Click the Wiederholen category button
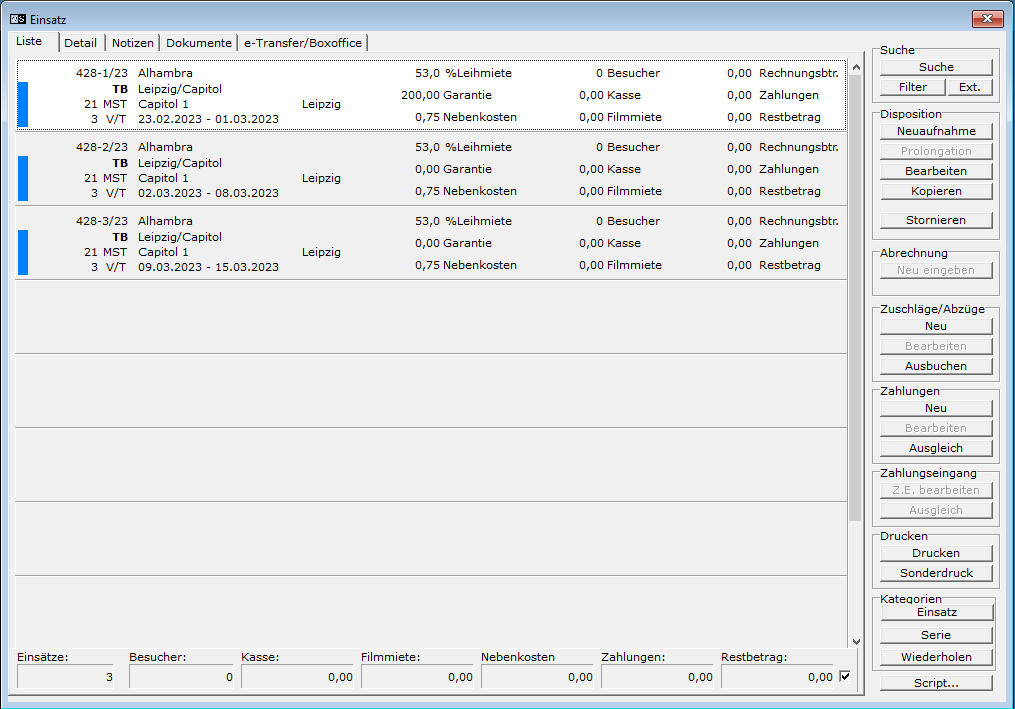This screenshot has height=709, width=1015. point(936,657)
